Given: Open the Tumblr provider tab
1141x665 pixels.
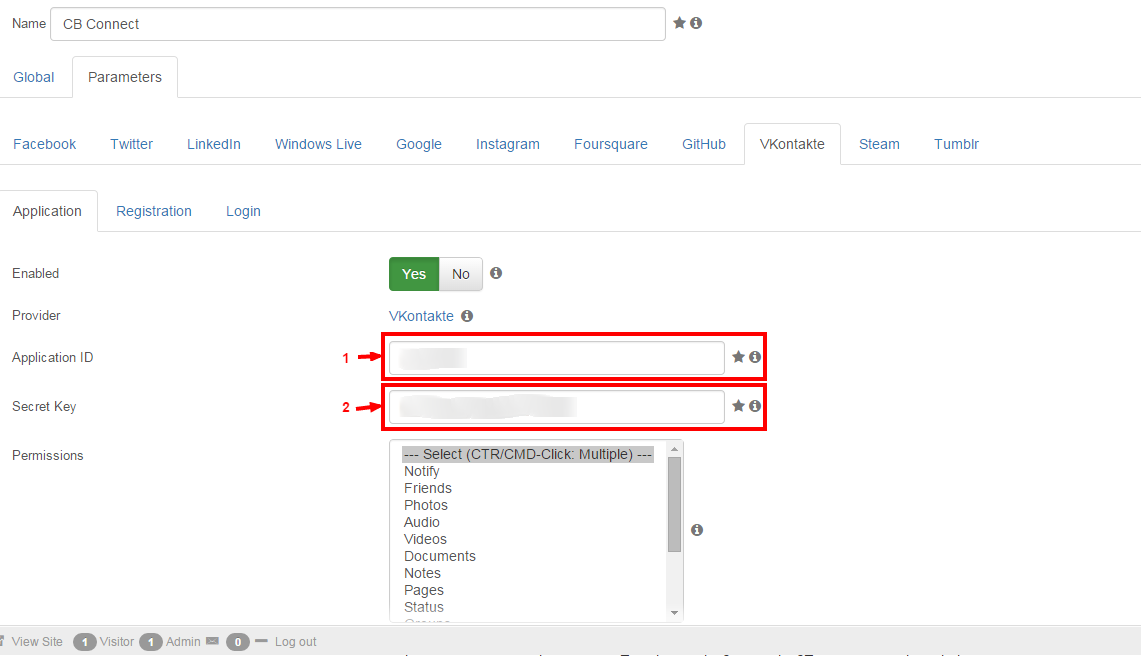Looking at the screenshot, I should [956, 144].
